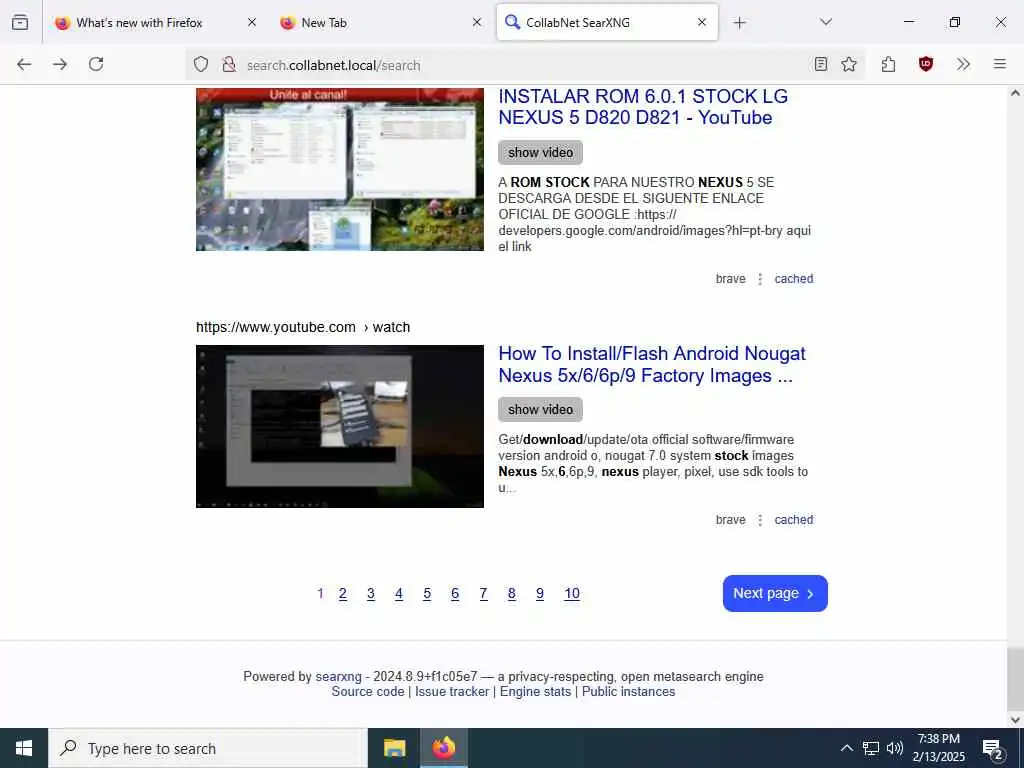Open How To Install/Flash Android Nougat link
1024x768 pixels.
[x=652, y=364]
